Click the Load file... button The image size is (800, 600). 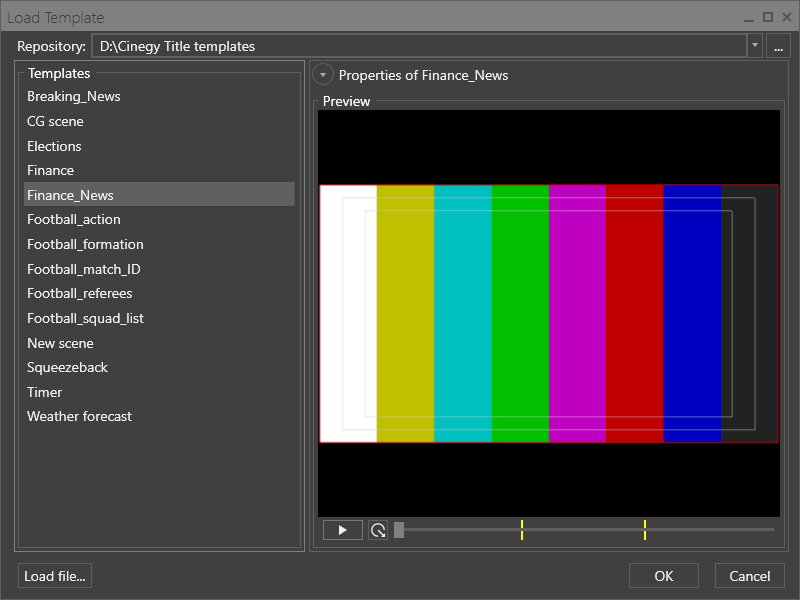(55, 576)
